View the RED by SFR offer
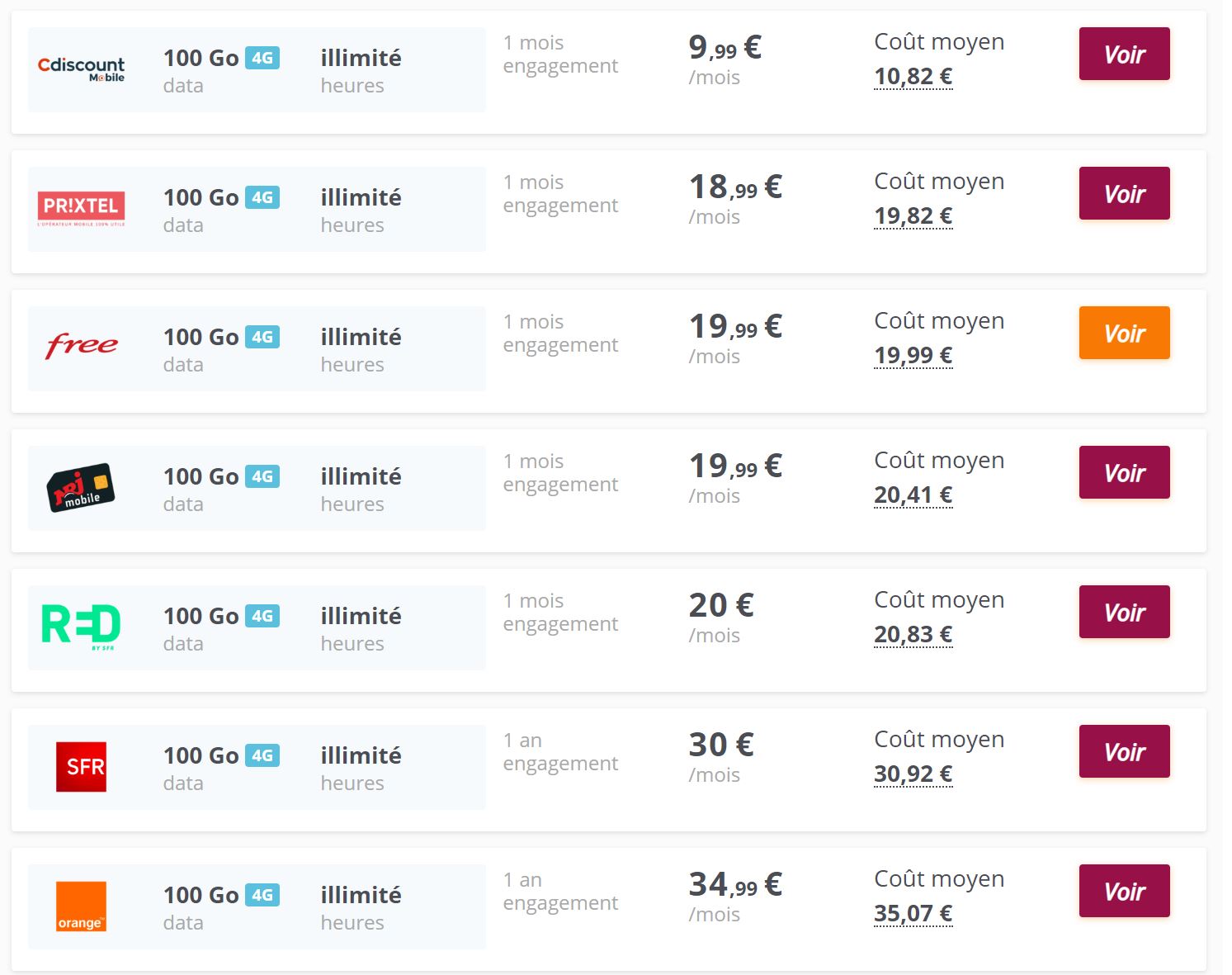Screen dimensions: 1232x975 click(x=1124, y=613)
